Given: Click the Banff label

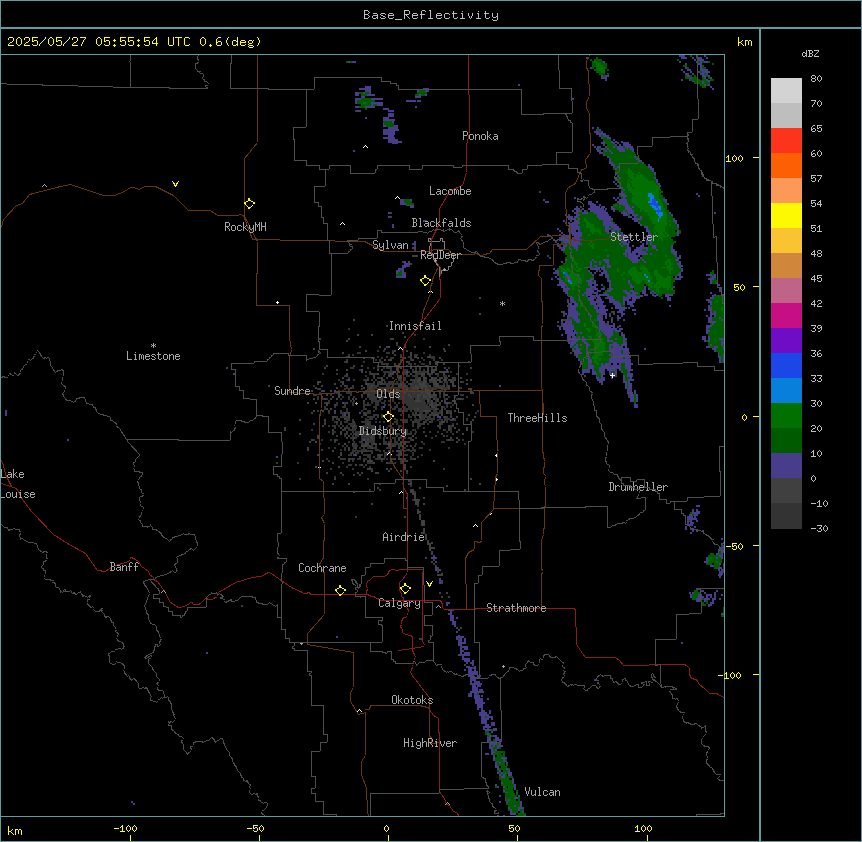Looking at the screenshot, I should (124, 567).
